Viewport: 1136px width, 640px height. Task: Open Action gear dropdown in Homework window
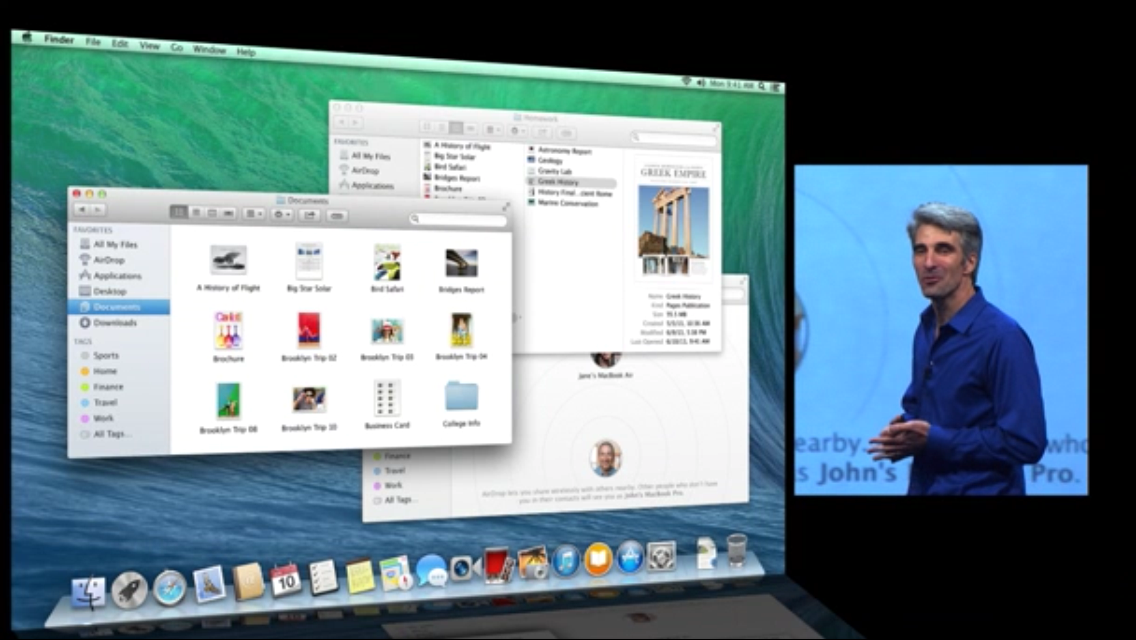click(518, 130)
